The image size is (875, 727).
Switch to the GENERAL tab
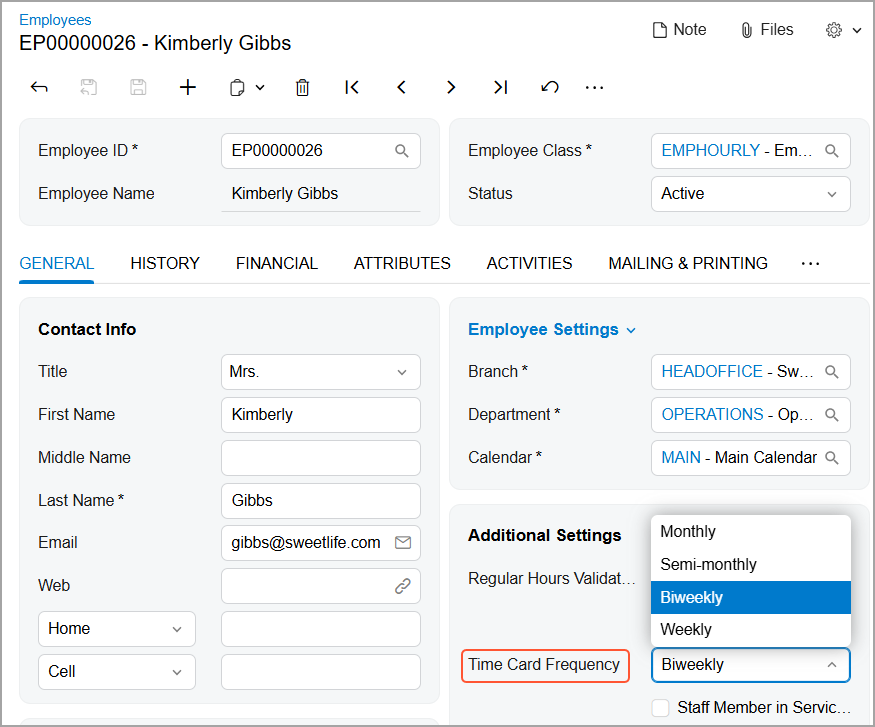click(x=56, y=263)
